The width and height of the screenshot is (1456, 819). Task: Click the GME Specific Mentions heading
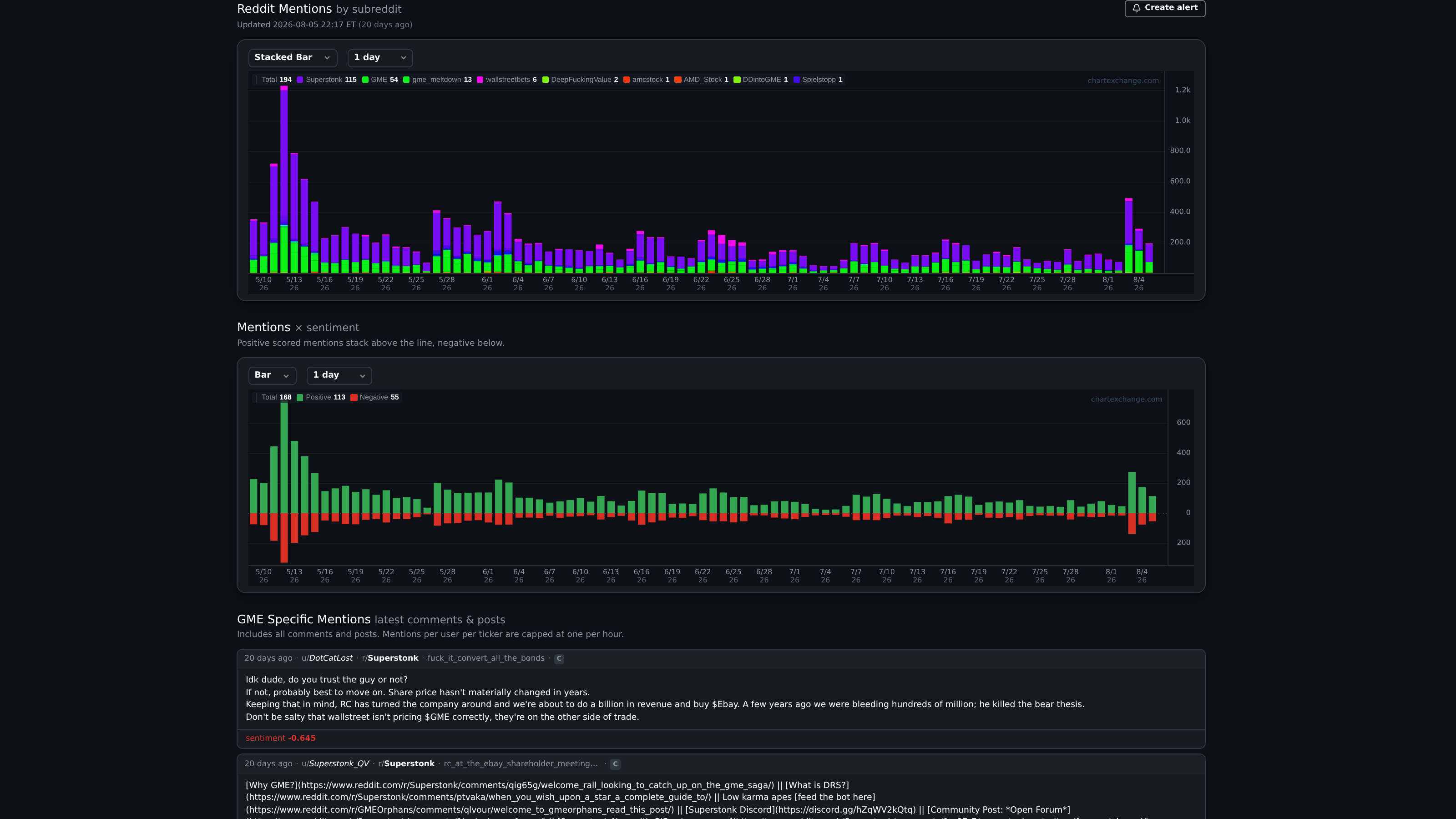303,619
